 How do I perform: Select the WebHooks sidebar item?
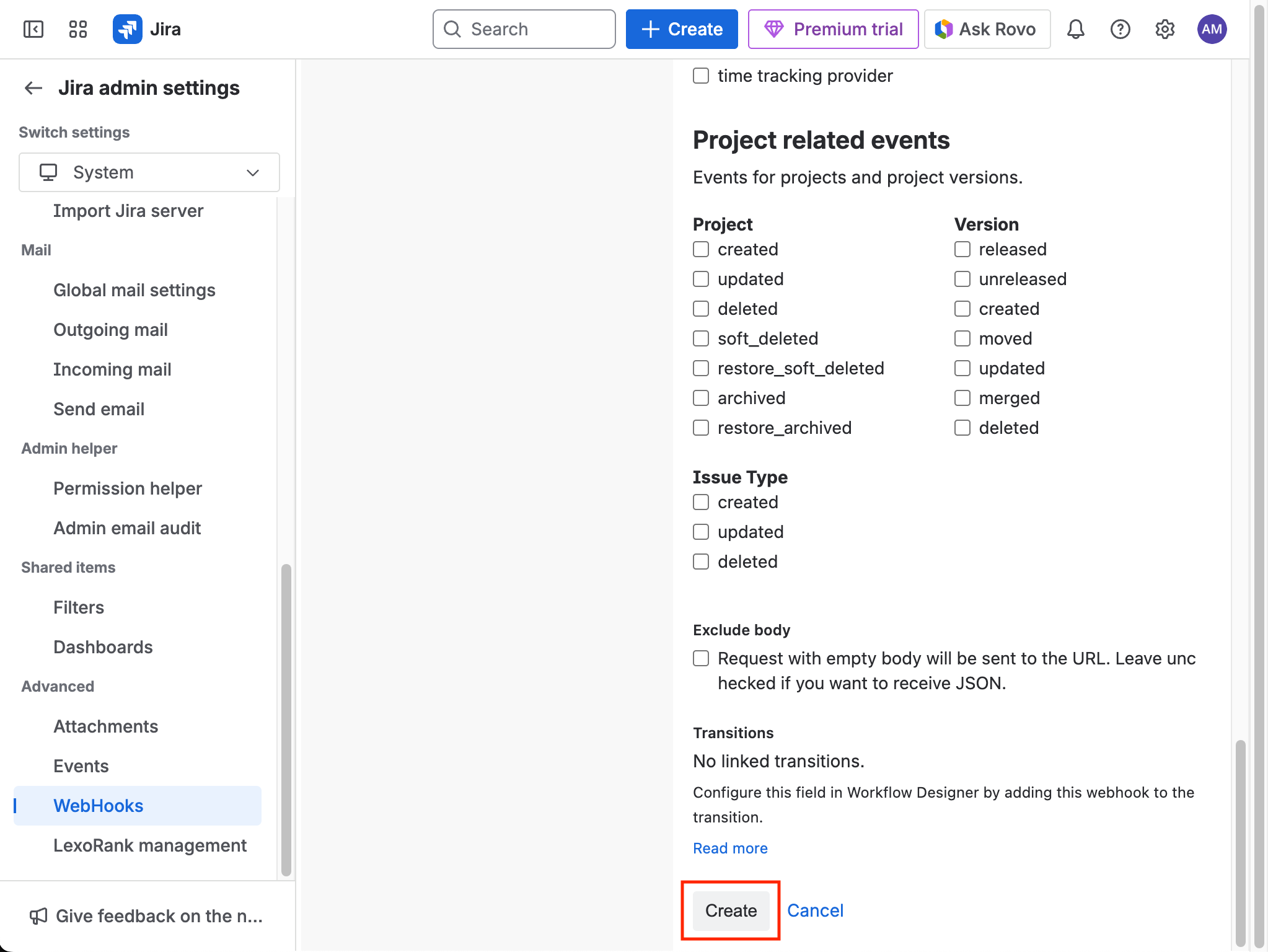99,806
